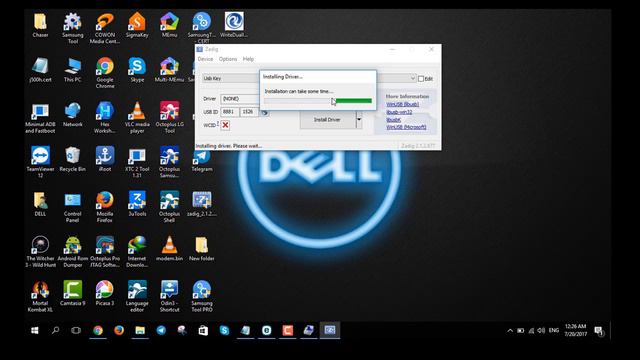The image size is (640, 360).
Task: Open the volume control in system tray
Action: click(541, 331)
